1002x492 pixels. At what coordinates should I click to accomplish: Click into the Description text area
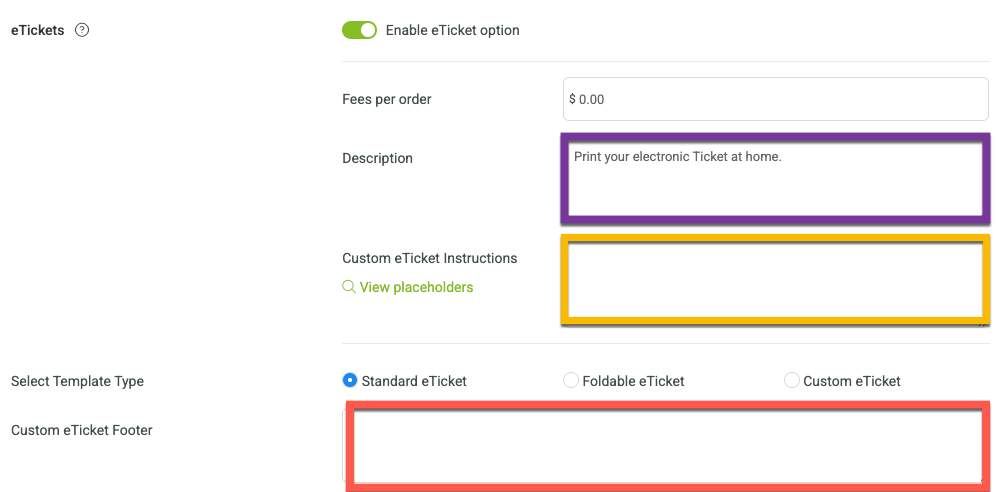pos(775,179)
